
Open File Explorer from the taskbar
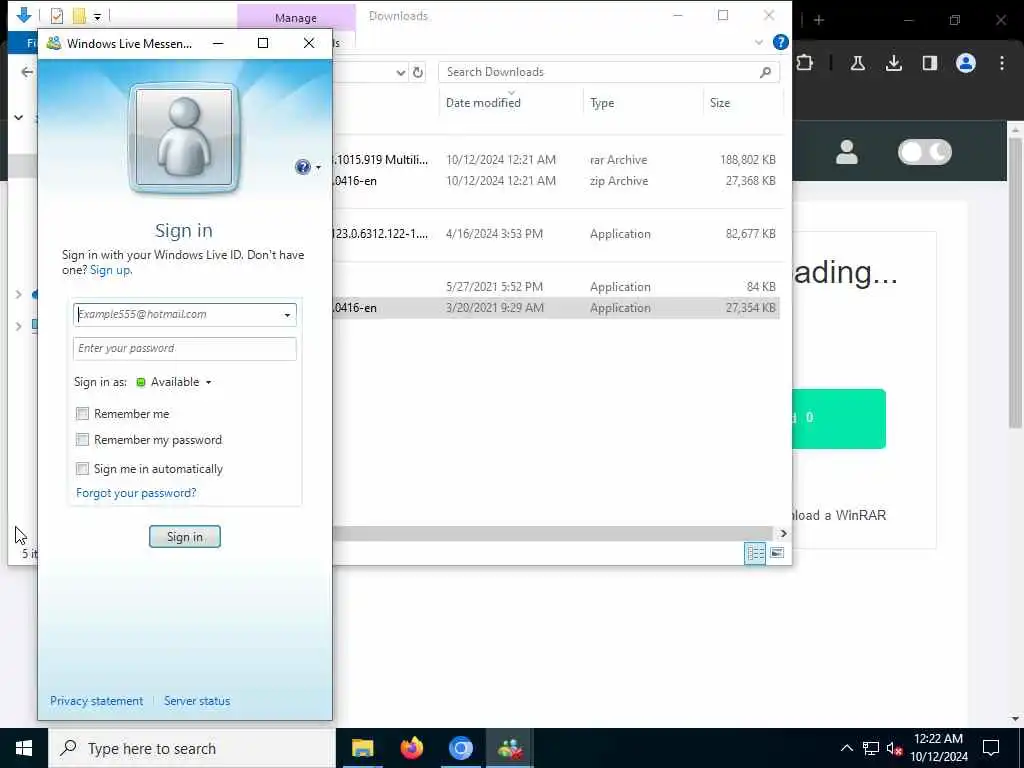[x=362, y=748]
